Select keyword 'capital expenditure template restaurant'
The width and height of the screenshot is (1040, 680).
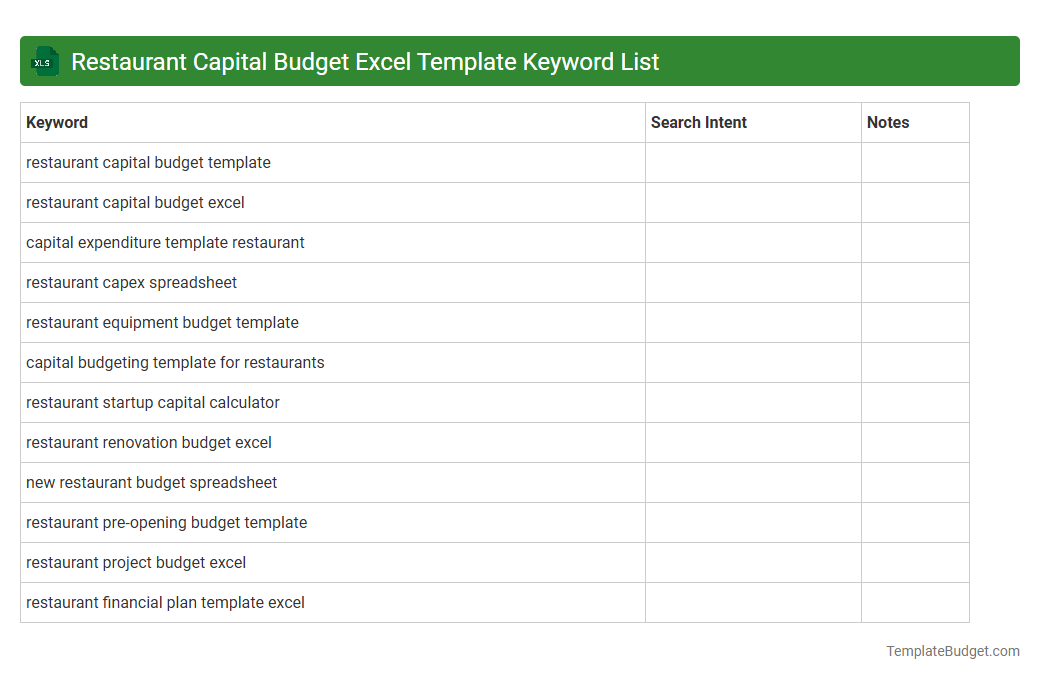(x=165, y=242)
